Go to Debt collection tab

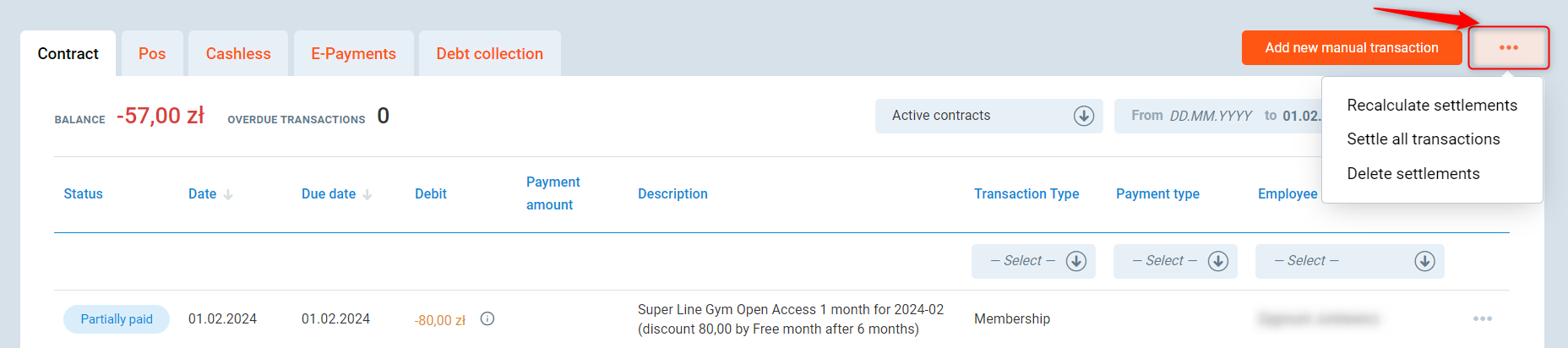tap(489, 53)
